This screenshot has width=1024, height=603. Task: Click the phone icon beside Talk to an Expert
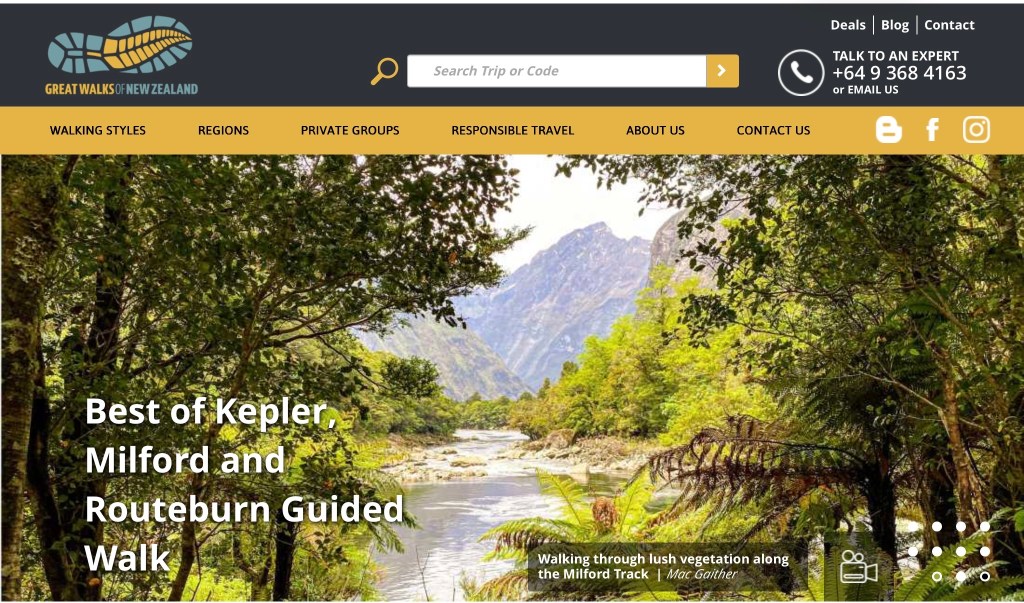click(801, 73)
